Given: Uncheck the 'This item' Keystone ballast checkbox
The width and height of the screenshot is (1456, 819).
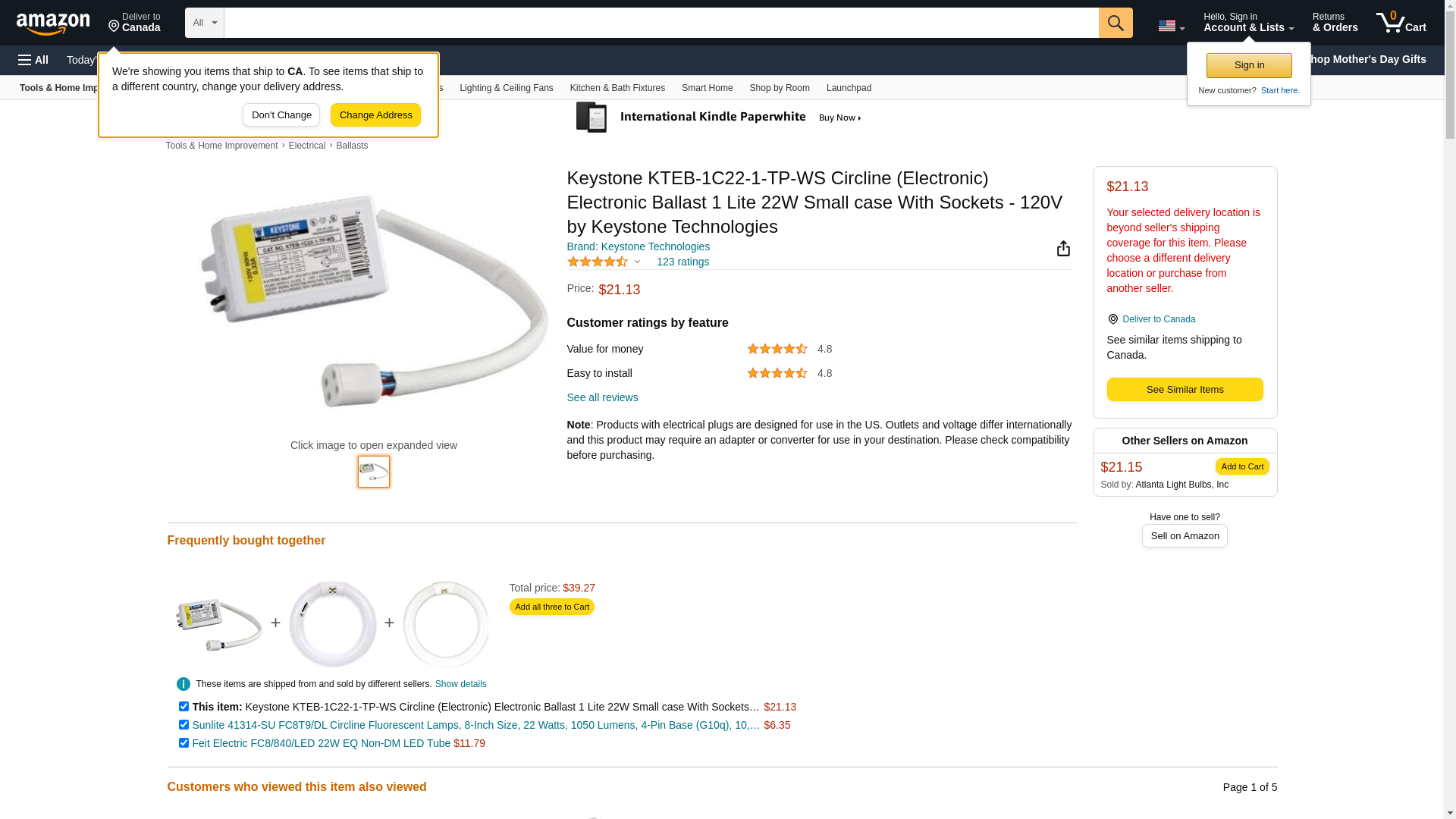Looking at the screenshot, I should coord(184,707).
